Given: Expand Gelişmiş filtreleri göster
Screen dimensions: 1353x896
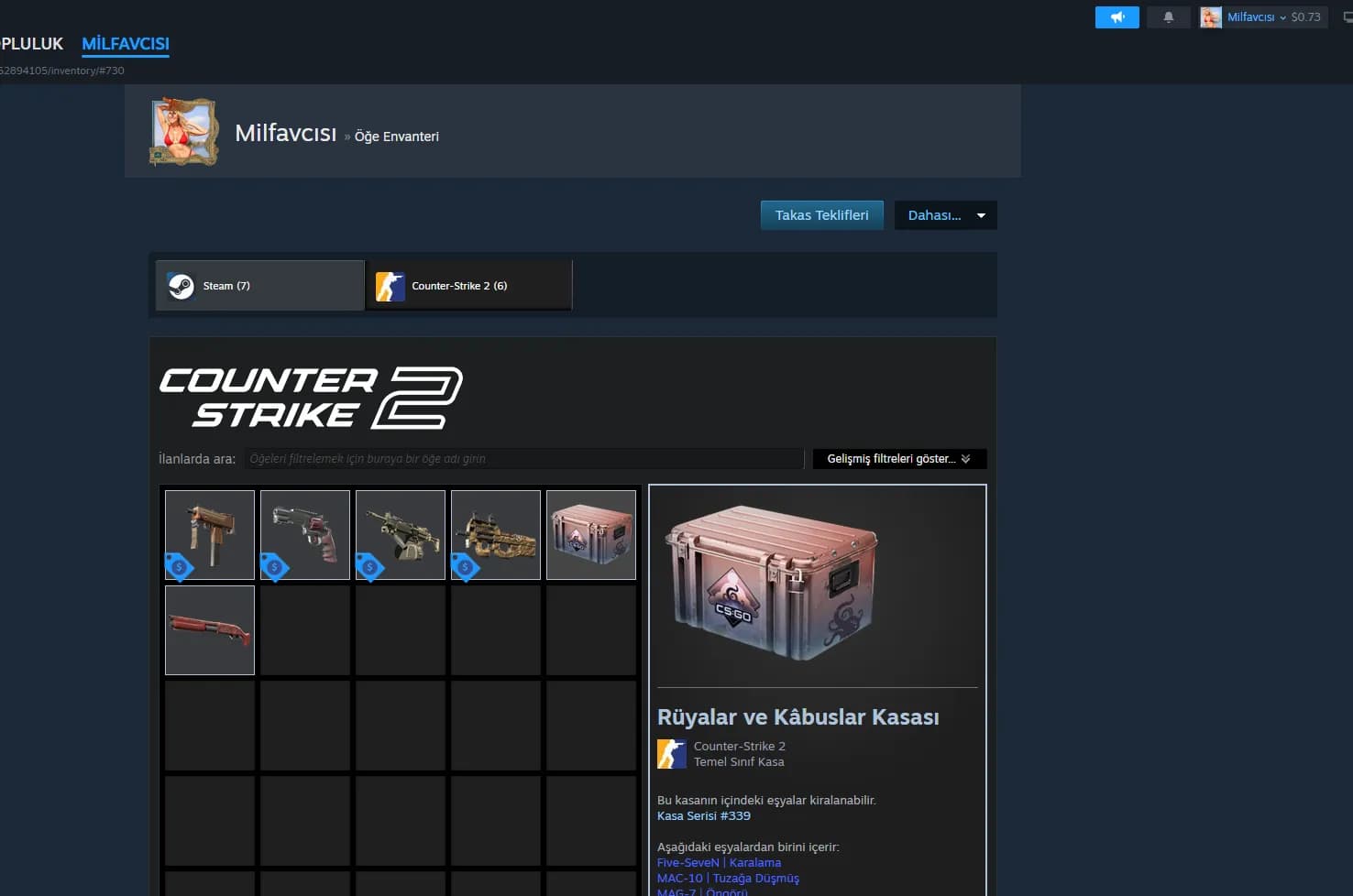Looking at the screenshot, I should point(899,459).
